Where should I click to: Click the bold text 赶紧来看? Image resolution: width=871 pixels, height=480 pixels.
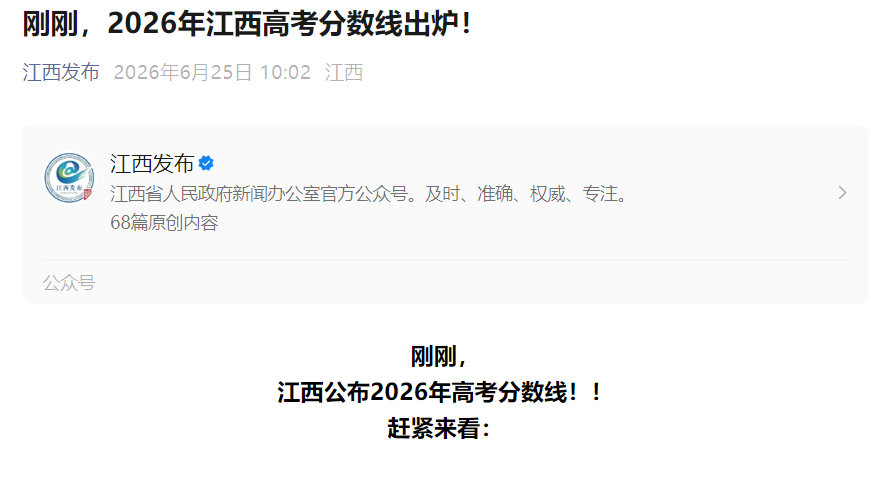click(x=439, y=428)
